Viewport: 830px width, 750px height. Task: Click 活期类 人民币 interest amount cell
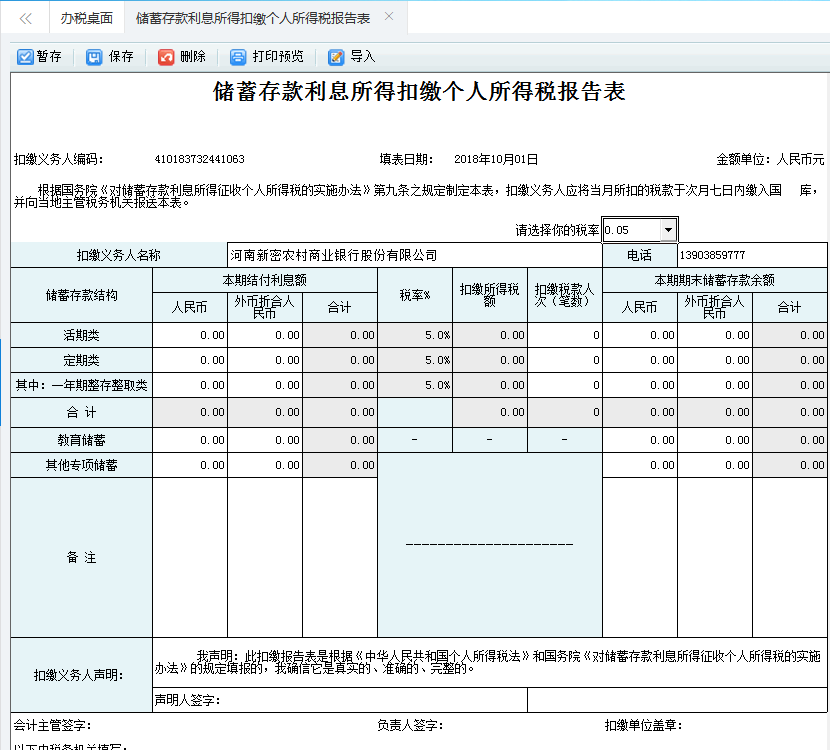coord(190,335)
